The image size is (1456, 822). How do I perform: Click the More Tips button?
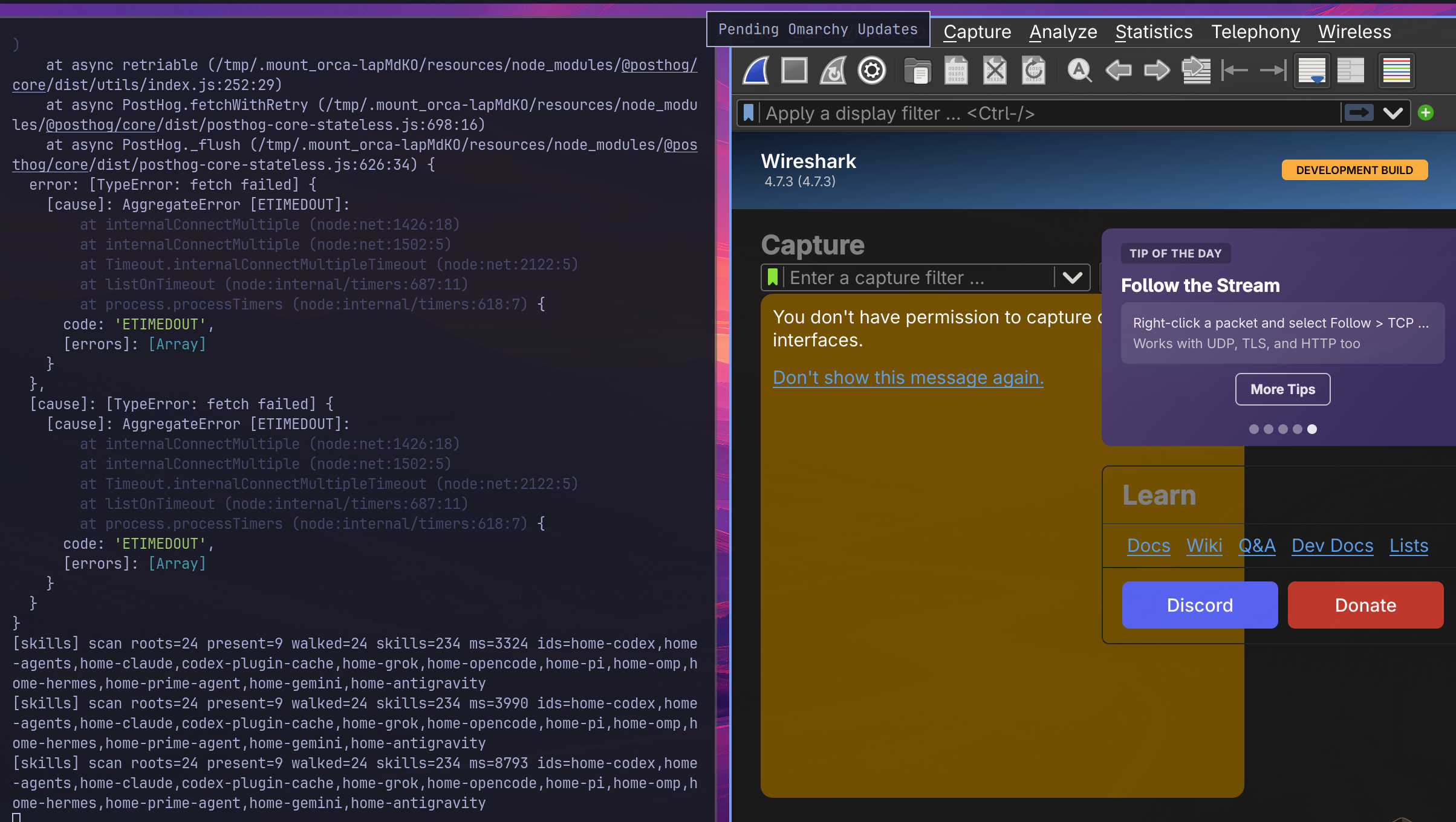[x=1283, y=389]
